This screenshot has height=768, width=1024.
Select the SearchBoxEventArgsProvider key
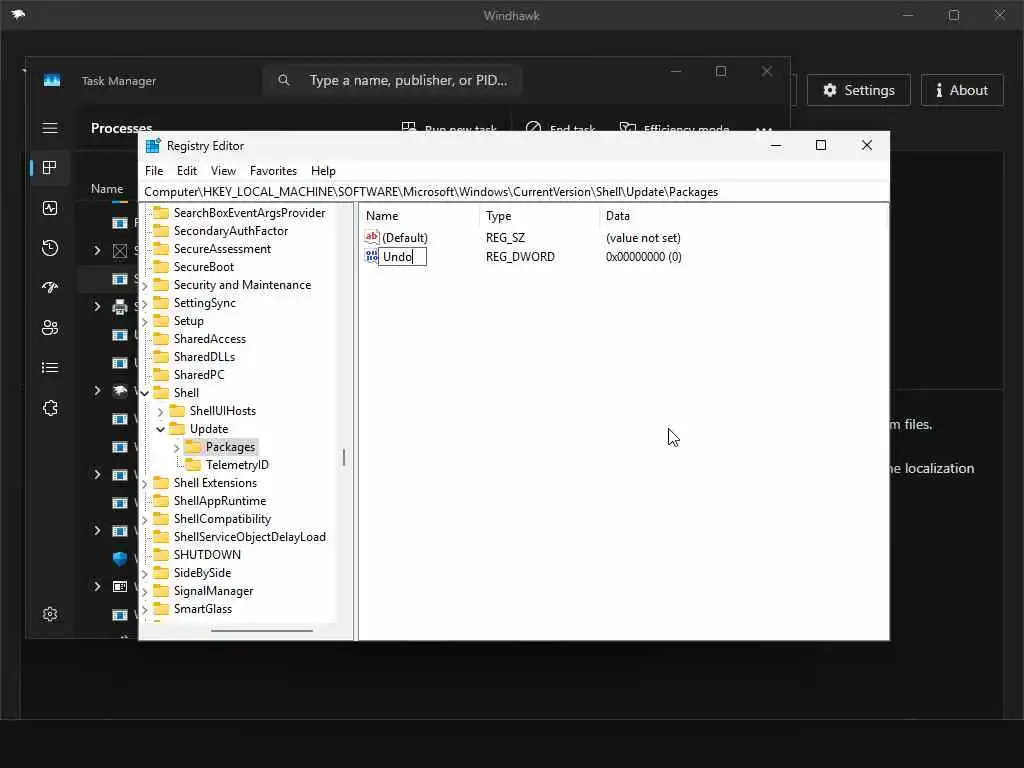coord(249,213)
